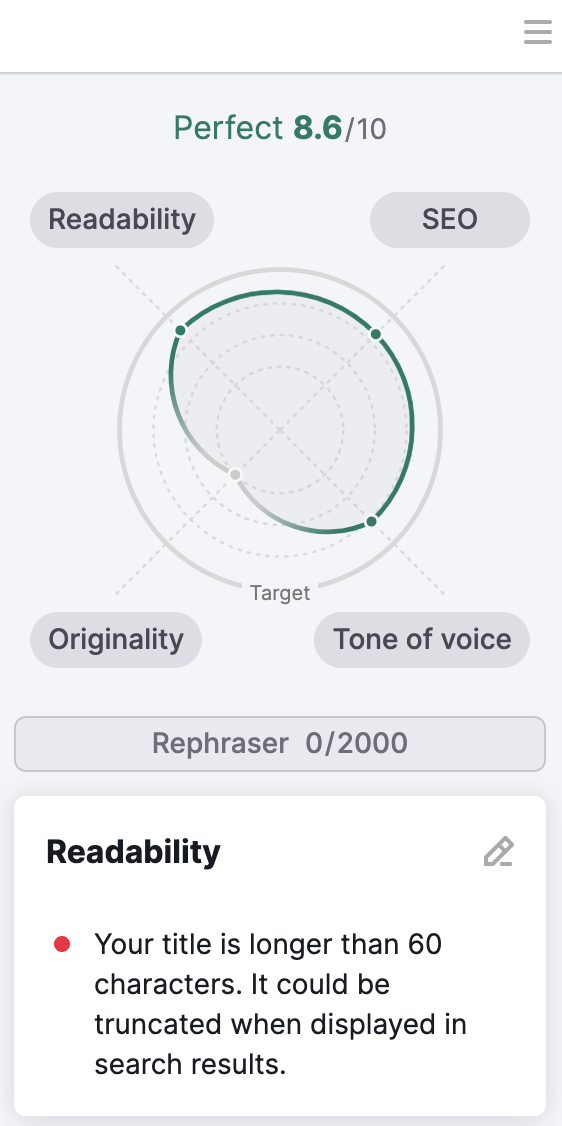
Task: Select the SEO category pill
Action: point(450,220)
